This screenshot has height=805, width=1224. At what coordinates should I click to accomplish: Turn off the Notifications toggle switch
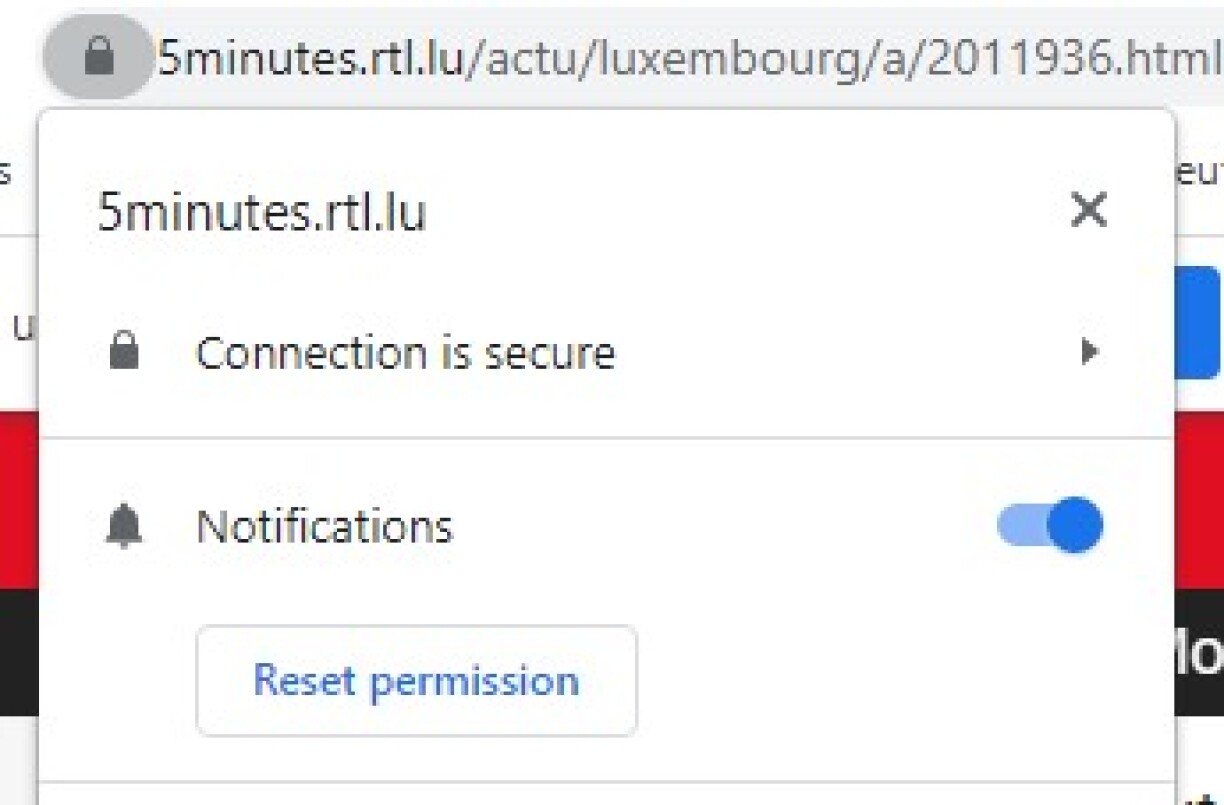coord(1050,525)
